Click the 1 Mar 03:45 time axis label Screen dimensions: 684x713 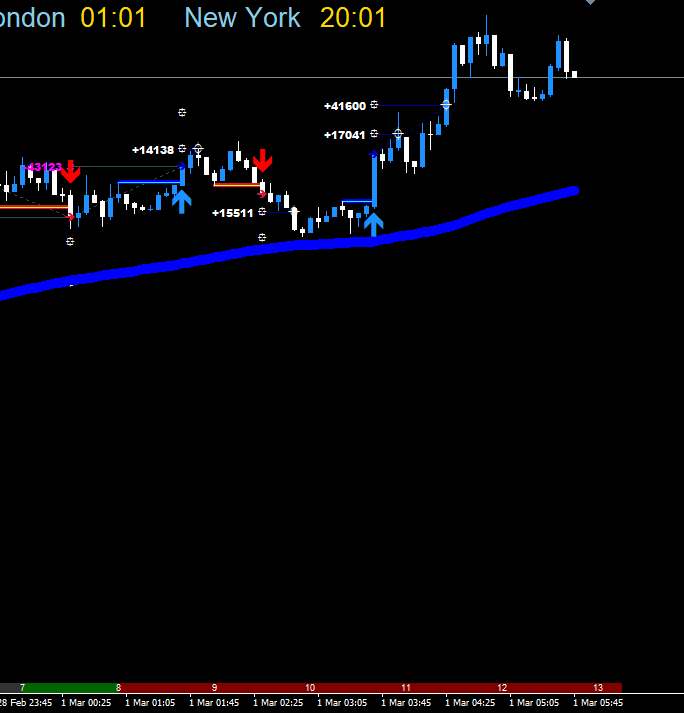click(x=406, y=703)
